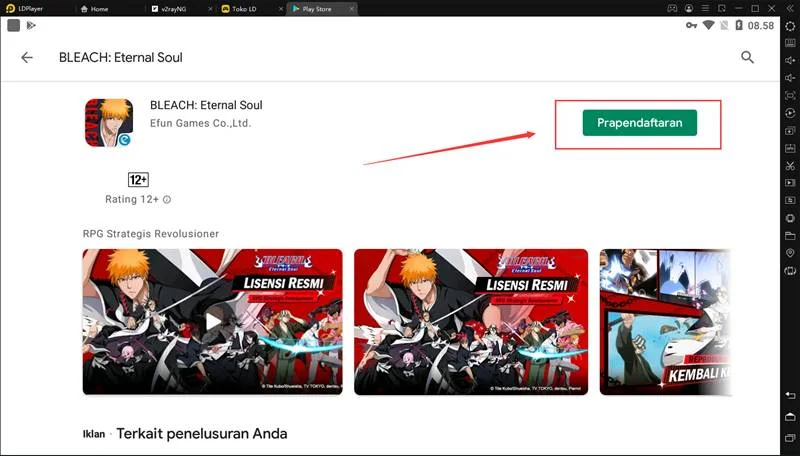Increase emulator volume
The image size is (800, 456).
coord(790,60)
